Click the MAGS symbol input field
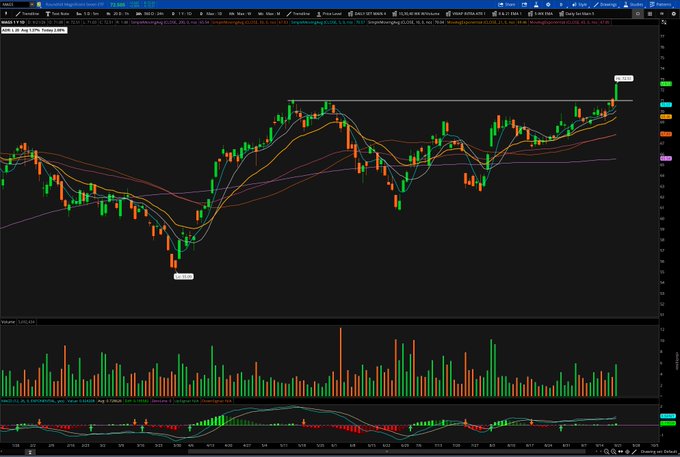Screen dimensions: 680x457 point(15,4)
